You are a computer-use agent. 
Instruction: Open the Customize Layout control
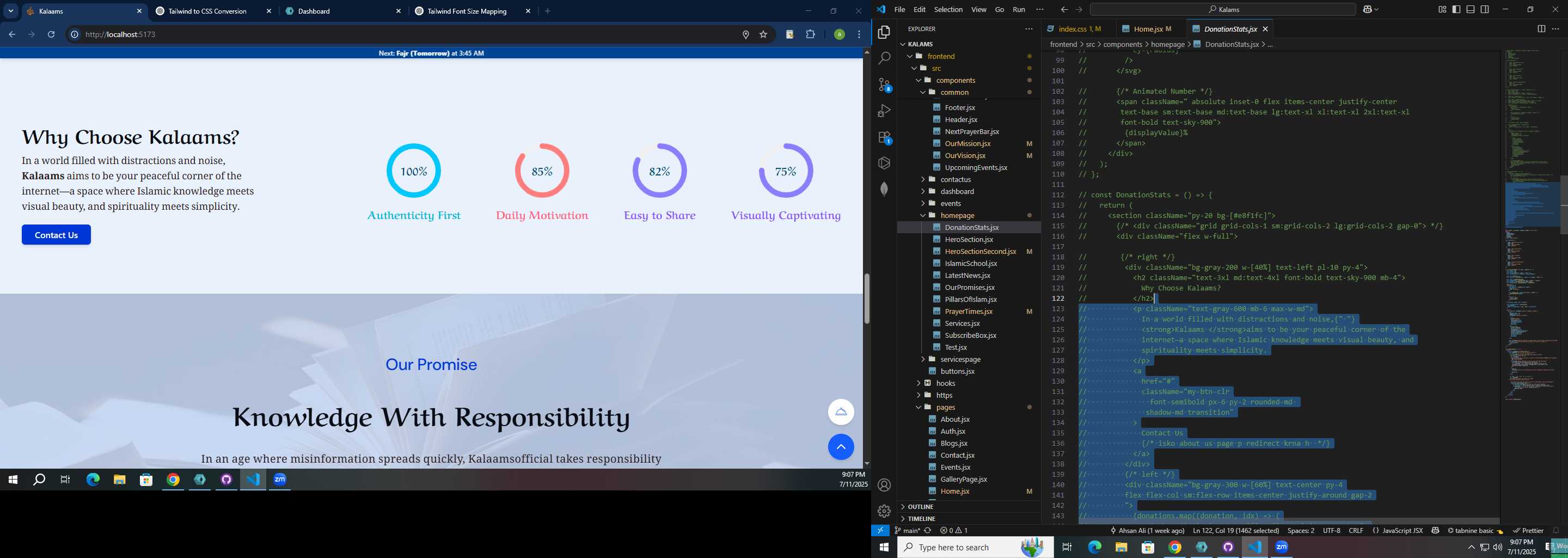click(1442, 9)
